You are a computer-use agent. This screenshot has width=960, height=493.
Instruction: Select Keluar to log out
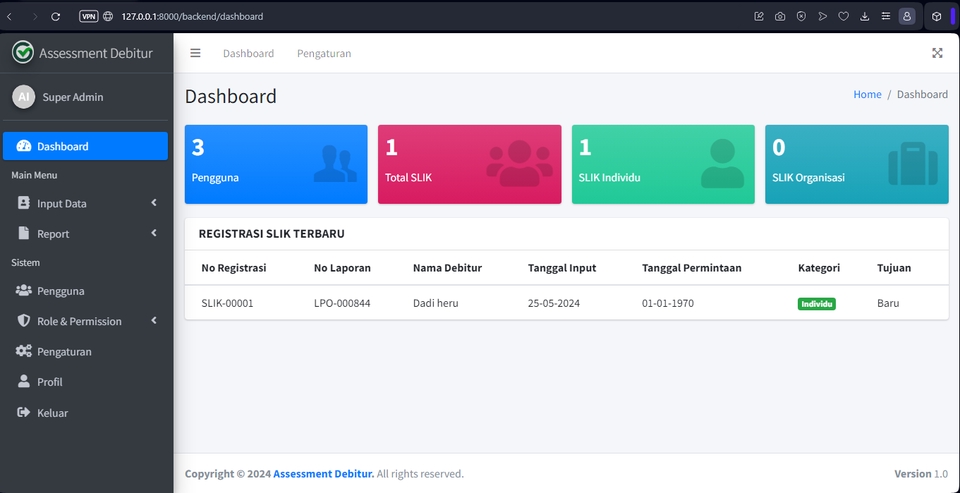click(85, 412)
